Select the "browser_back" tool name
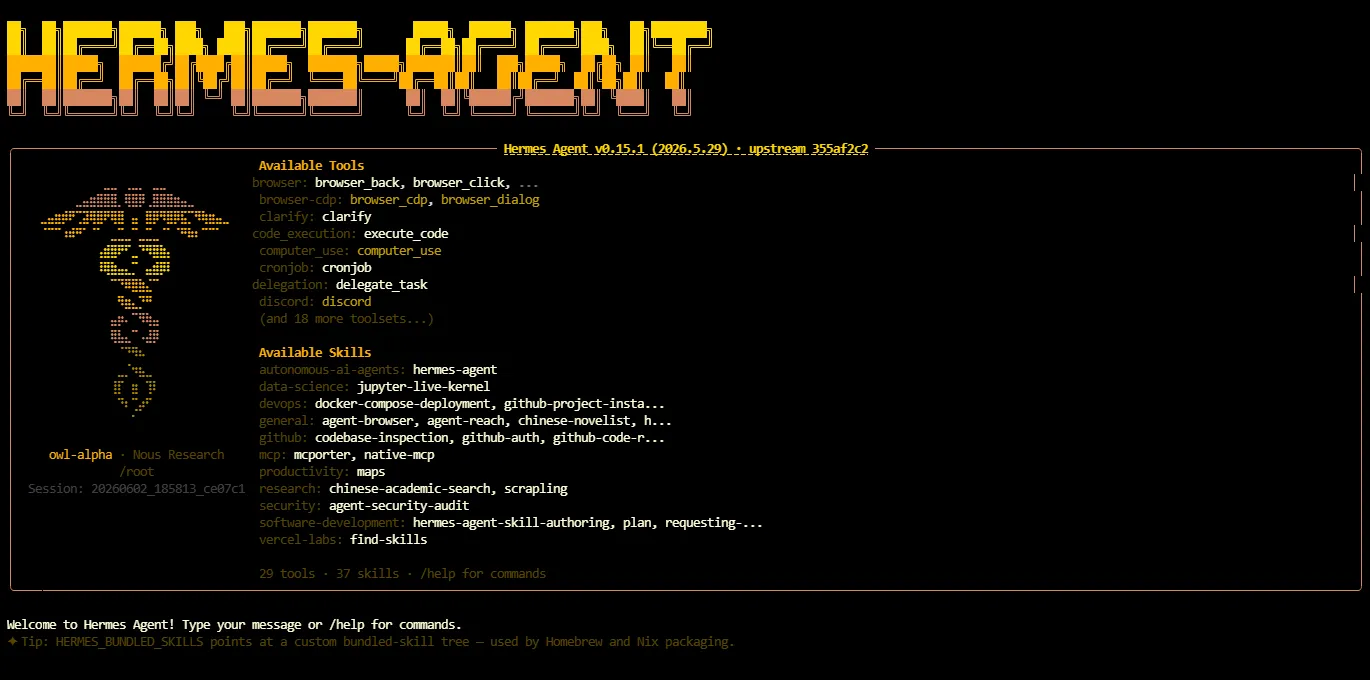 tap(357, 183)
